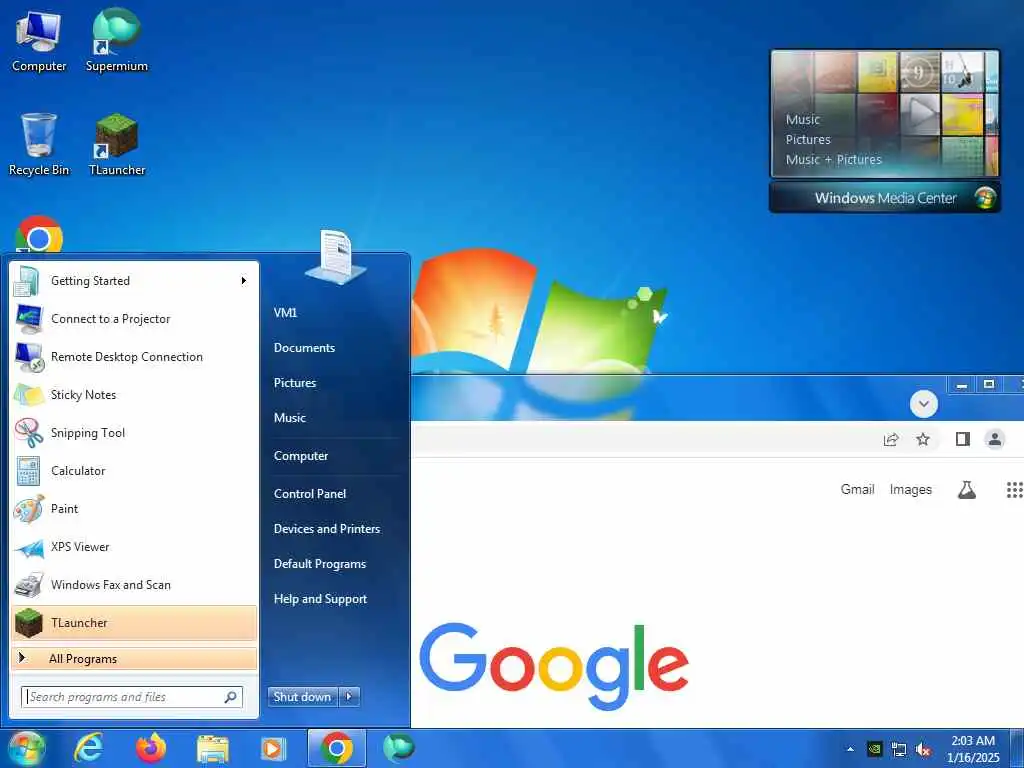Viewport: 1024px width, 768px height.
Task: Click the Shut down button
Action: pyautogui.click(x=302, y=697)
